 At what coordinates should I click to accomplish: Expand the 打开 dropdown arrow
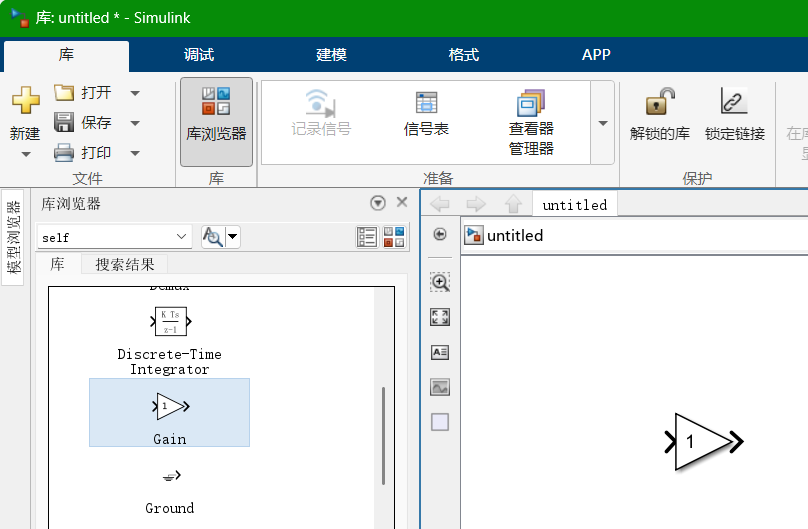tap(135, 93)
